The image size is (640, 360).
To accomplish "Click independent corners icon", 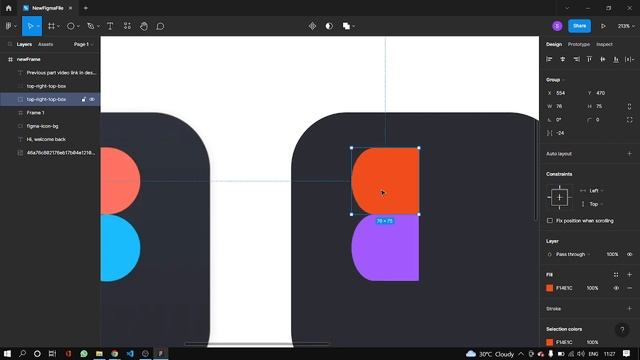I will pyautogui.click(x=629, y=120).
